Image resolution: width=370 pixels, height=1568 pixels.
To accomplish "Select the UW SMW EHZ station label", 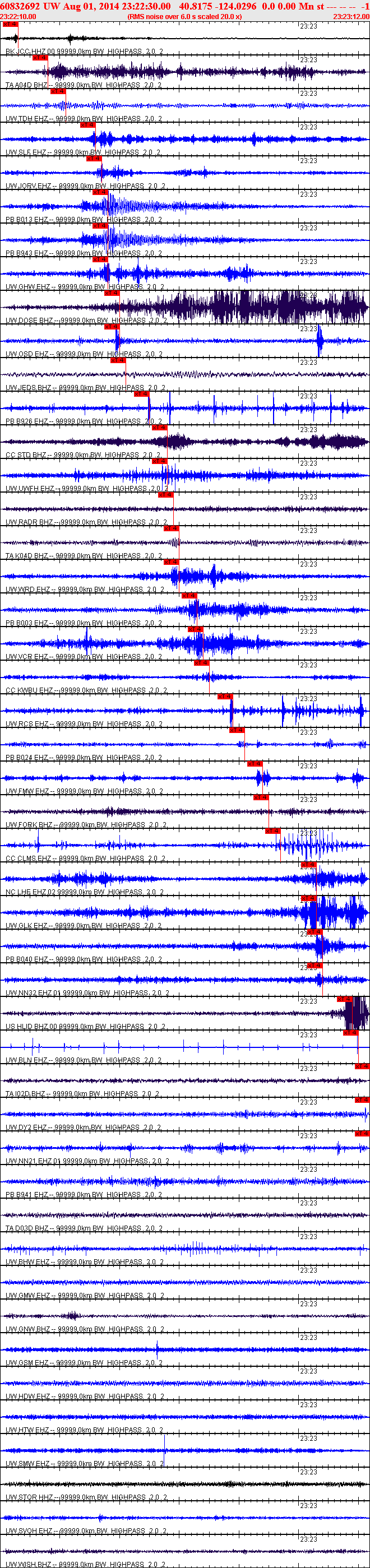I will click(85, 1463).
